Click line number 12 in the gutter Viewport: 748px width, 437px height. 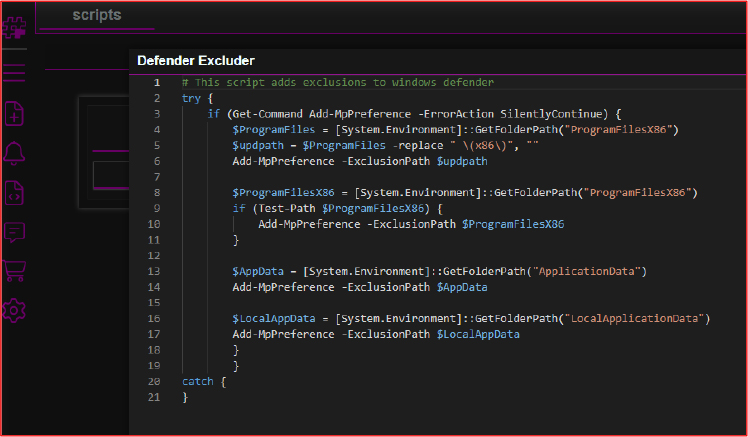[154, 255]
